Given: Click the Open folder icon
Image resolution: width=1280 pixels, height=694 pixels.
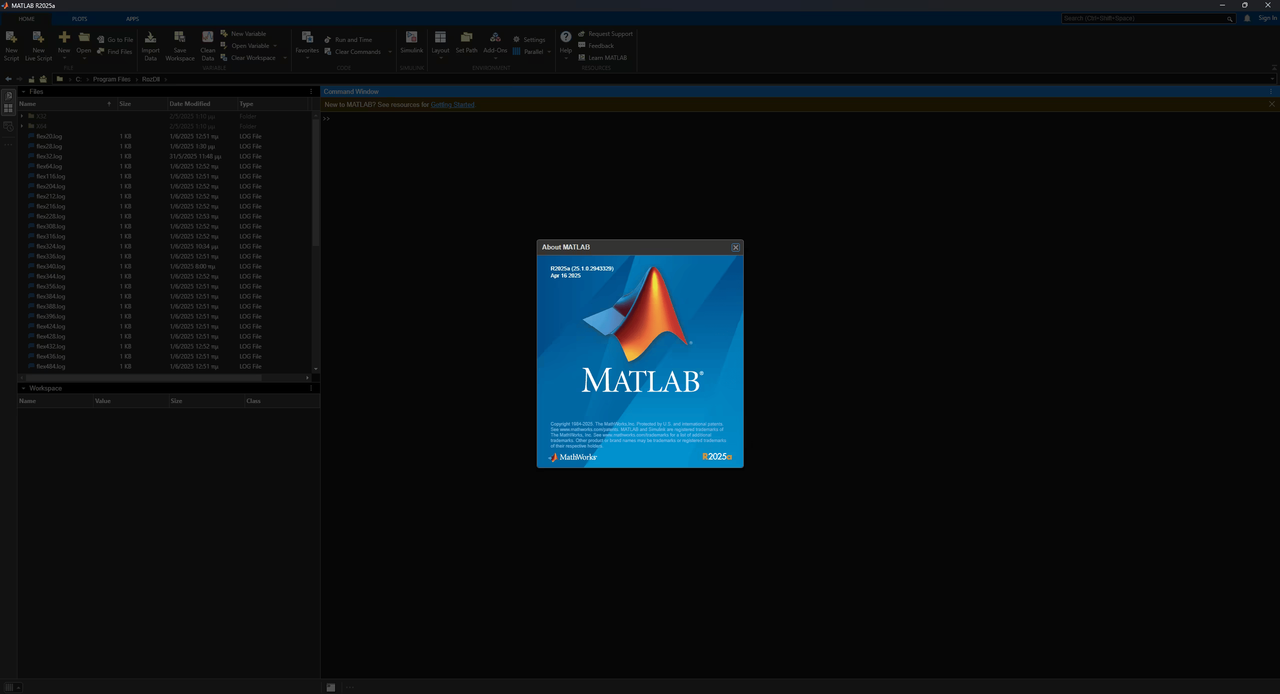Looking at the screenshot, I should [x=84, y=37].
